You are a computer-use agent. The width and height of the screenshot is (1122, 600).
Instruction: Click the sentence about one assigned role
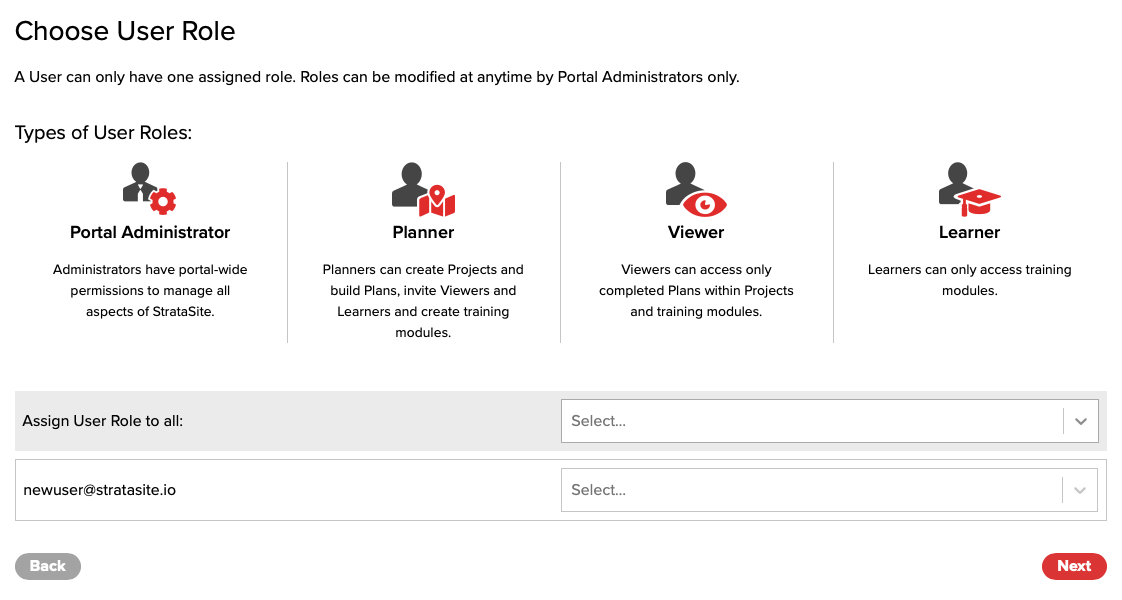point(377,77)
